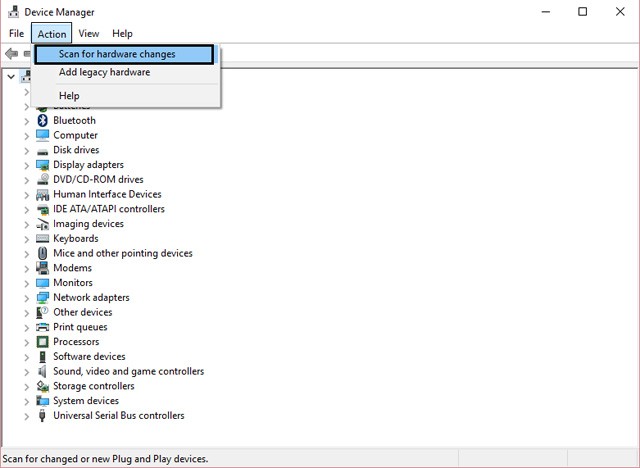Image resolution: width=640 pixels, height=468 pixels.
Task: Select Mice and other pointing devices
Action: click(122, 253)
